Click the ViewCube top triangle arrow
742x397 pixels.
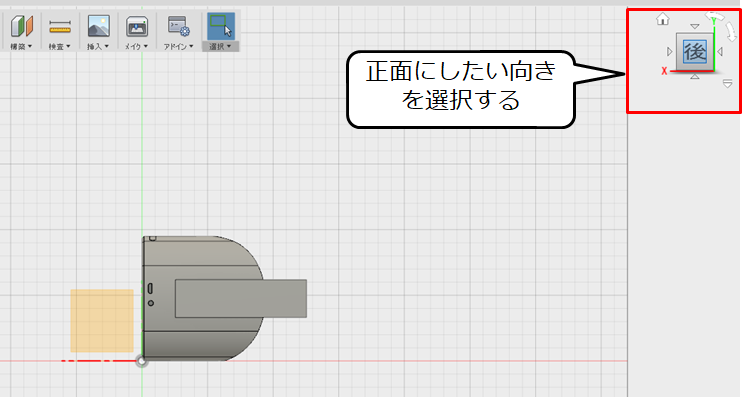pos(695,26)
